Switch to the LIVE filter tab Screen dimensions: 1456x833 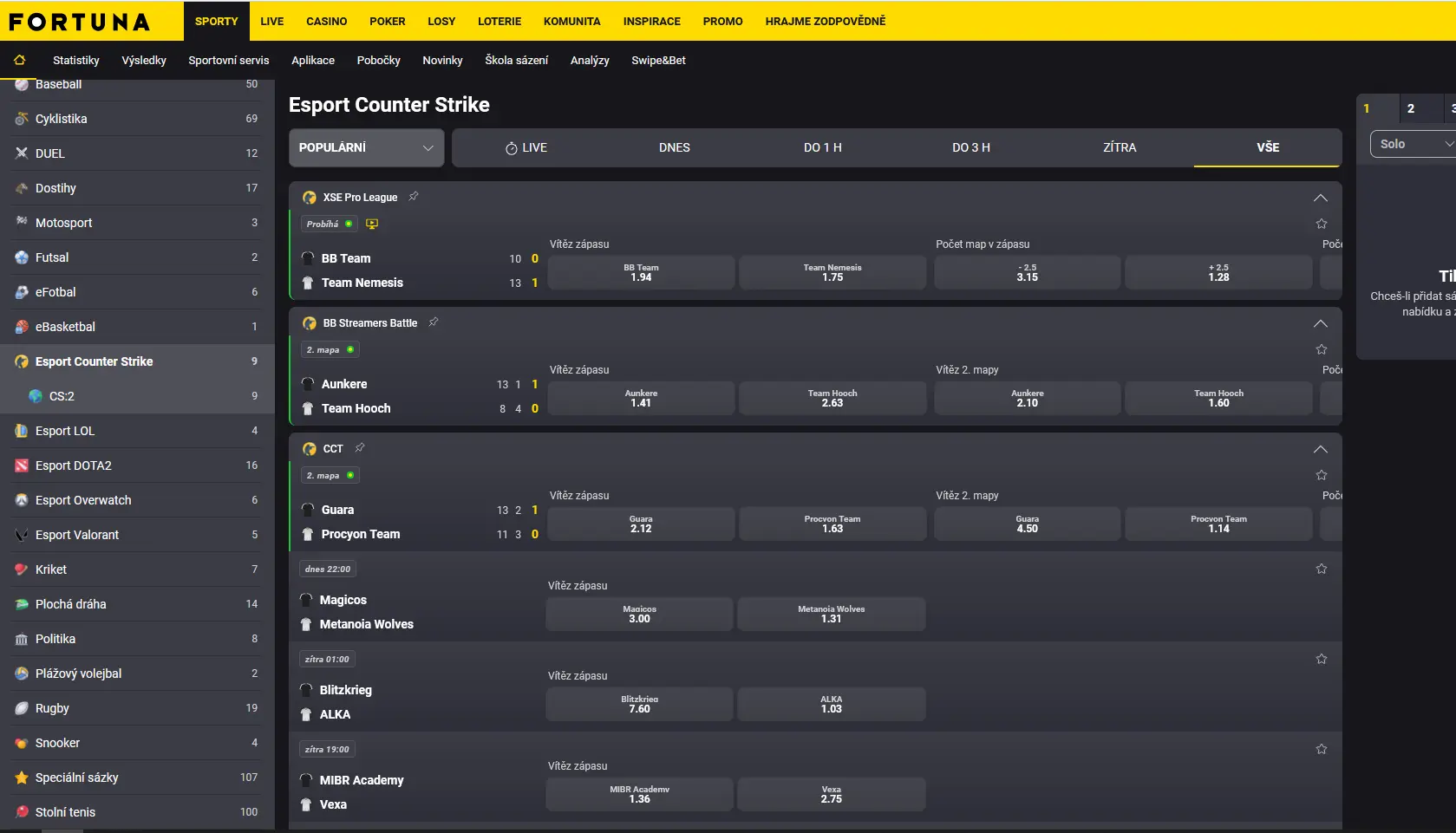click(x=526, y=147)
